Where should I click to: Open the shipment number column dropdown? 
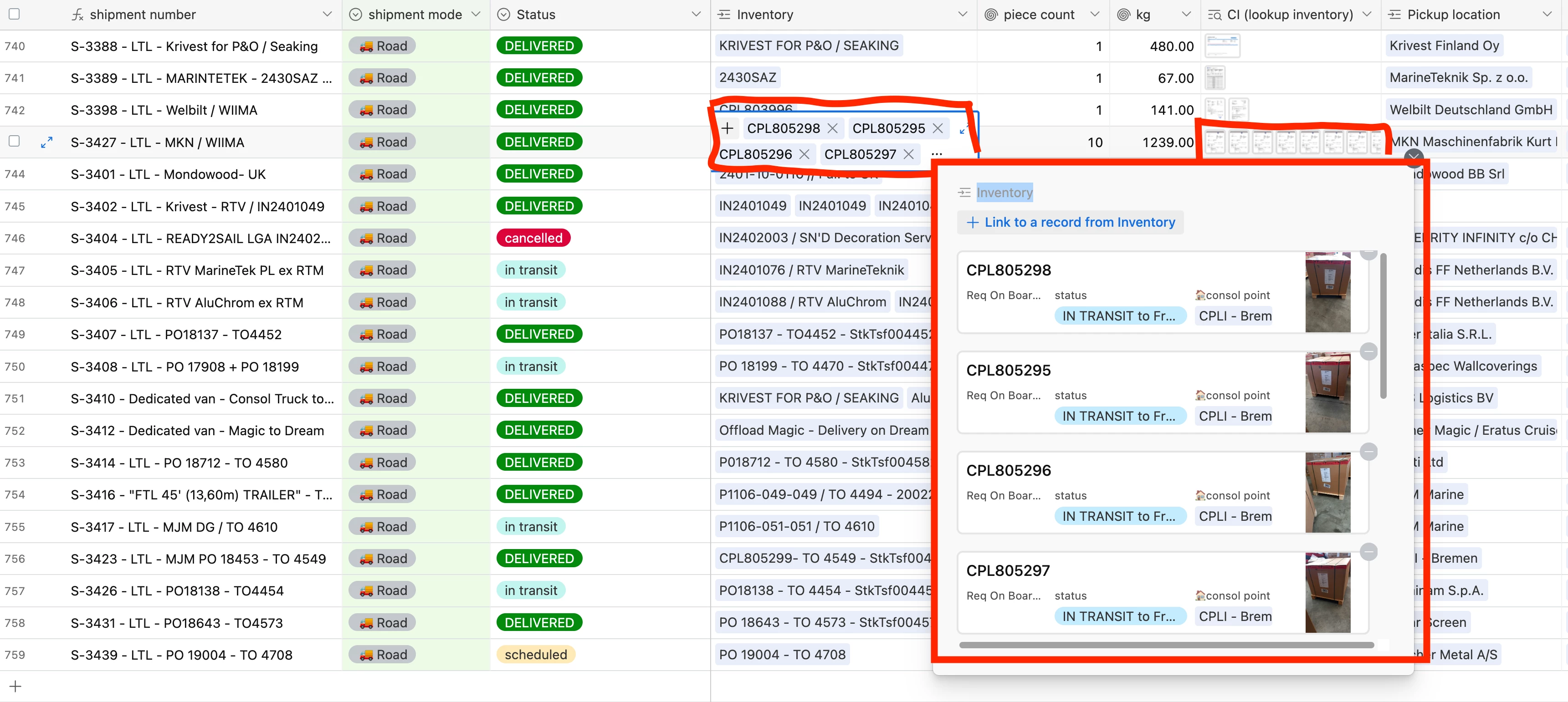(x=327, y=14)
